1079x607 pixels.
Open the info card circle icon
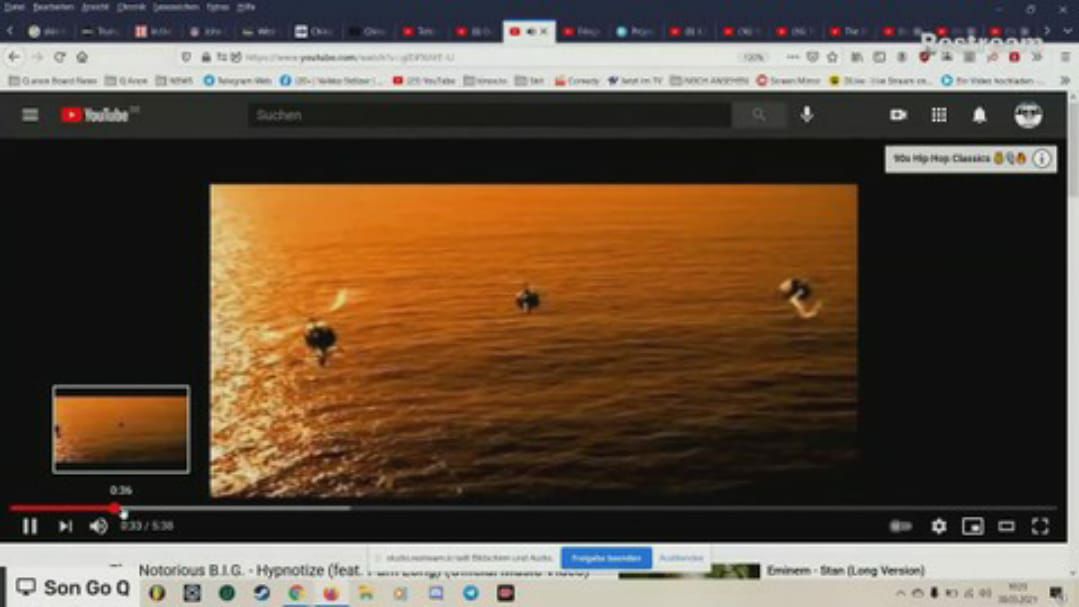click(1043, 159)
